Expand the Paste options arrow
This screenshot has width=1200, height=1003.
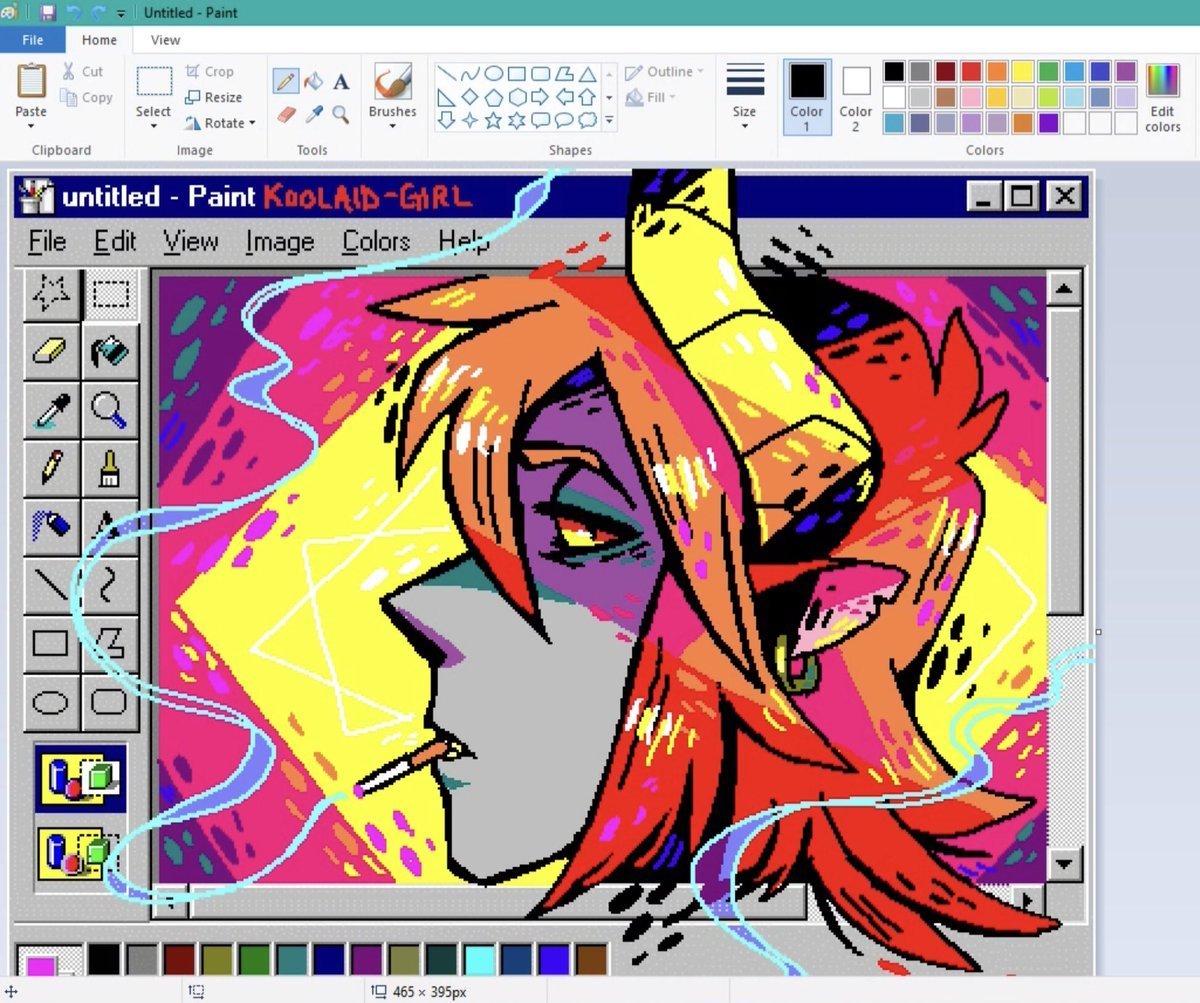click(31, 126)
